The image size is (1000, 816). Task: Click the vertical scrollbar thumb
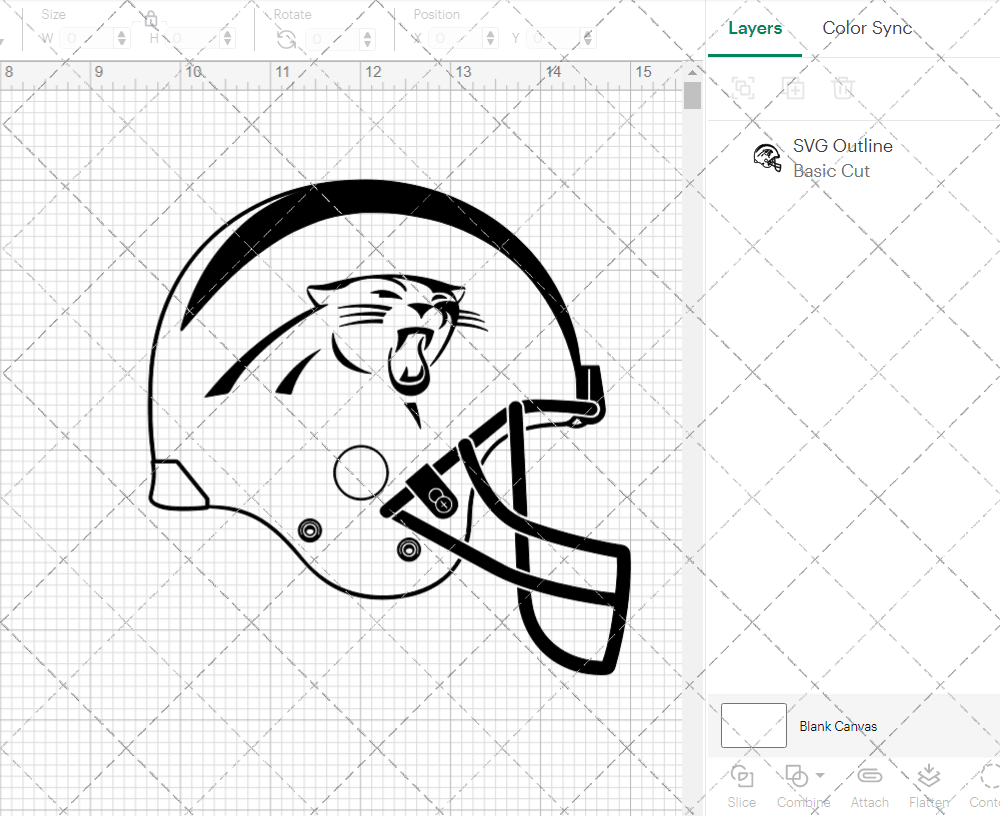point(692,96)
